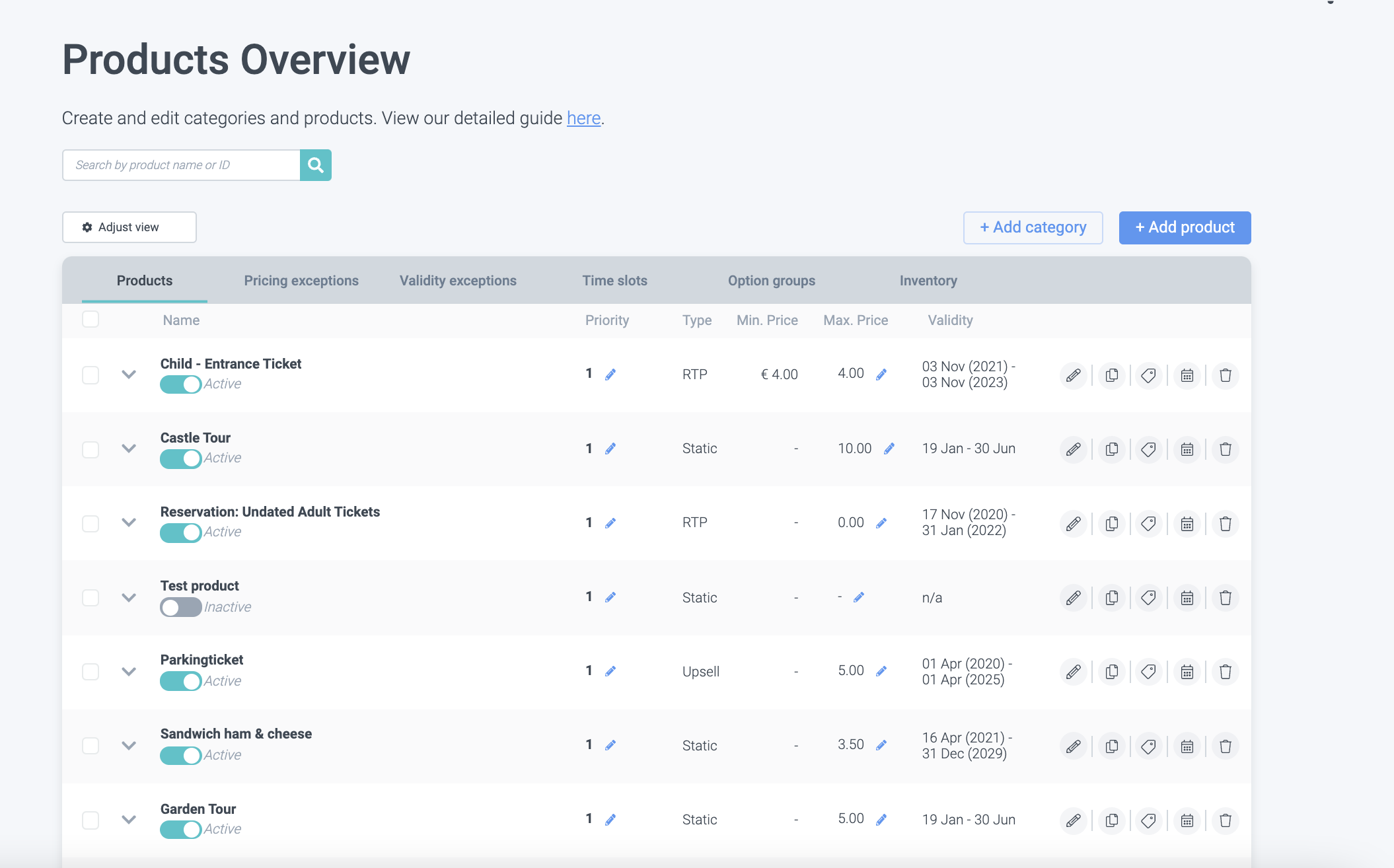Image resolution: width=1394 pixels, height=868 pixels.
Task: Duplicate the Castle Tour product
Action: (1112, 449)
